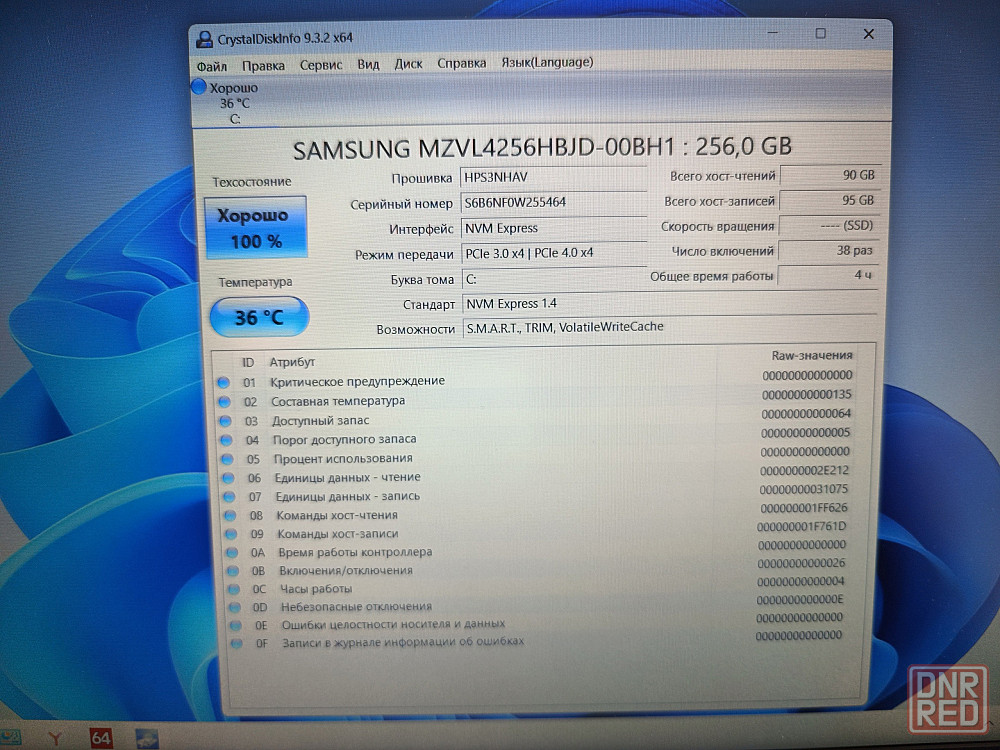Click the serial number field S6B6NF0W255464

point(554,203)
